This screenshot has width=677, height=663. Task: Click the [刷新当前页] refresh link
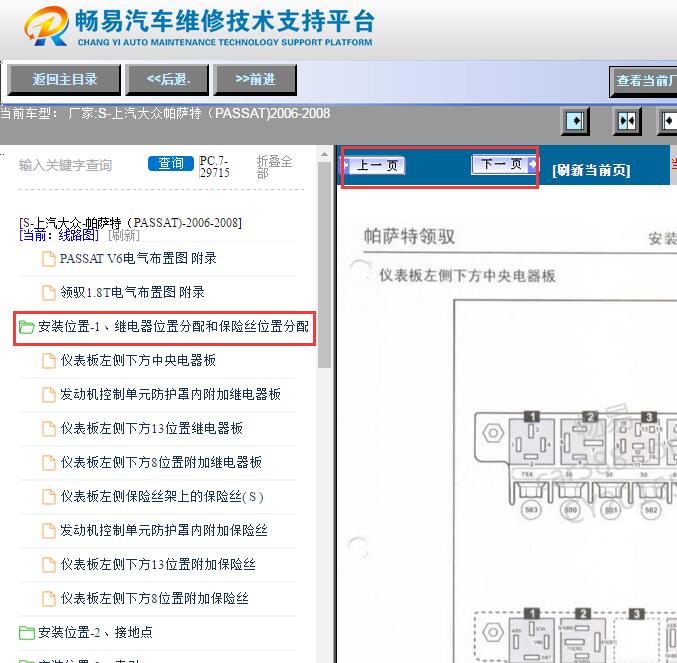coord(591,170)
